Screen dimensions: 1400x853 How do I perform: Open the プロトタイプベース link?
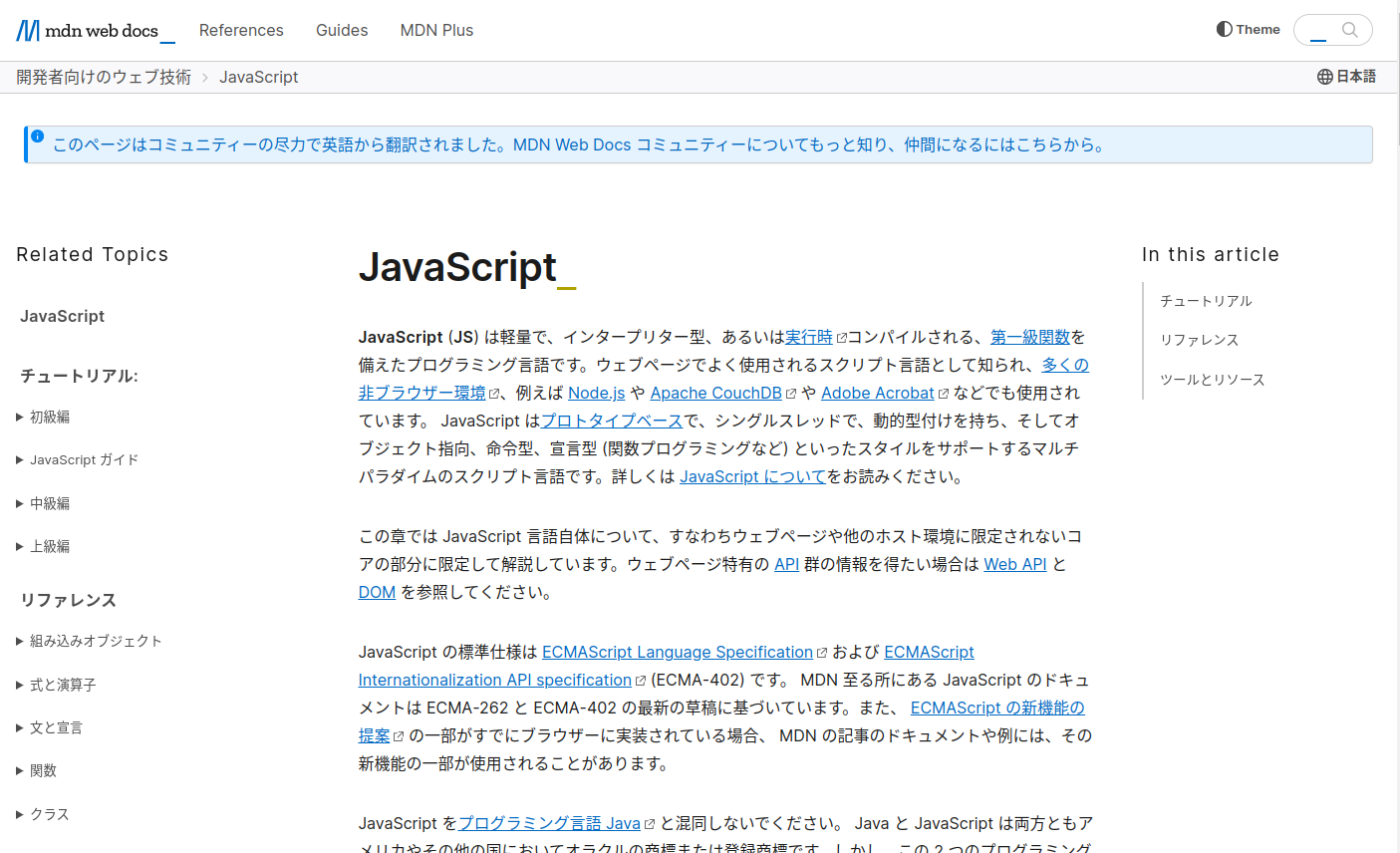tap(612, 421)
